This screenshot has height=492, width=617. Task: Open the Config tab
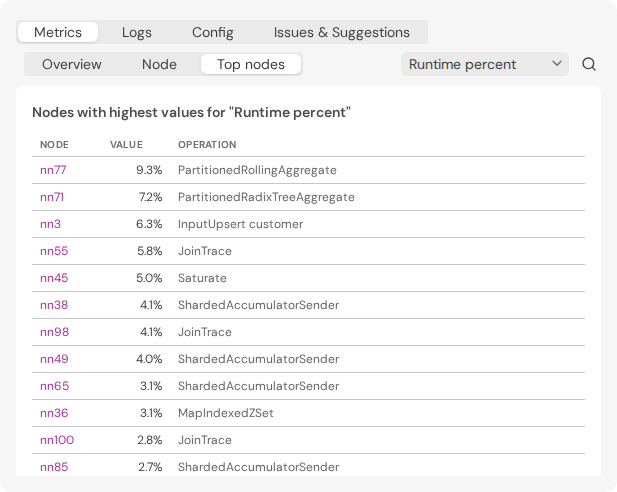212,32
